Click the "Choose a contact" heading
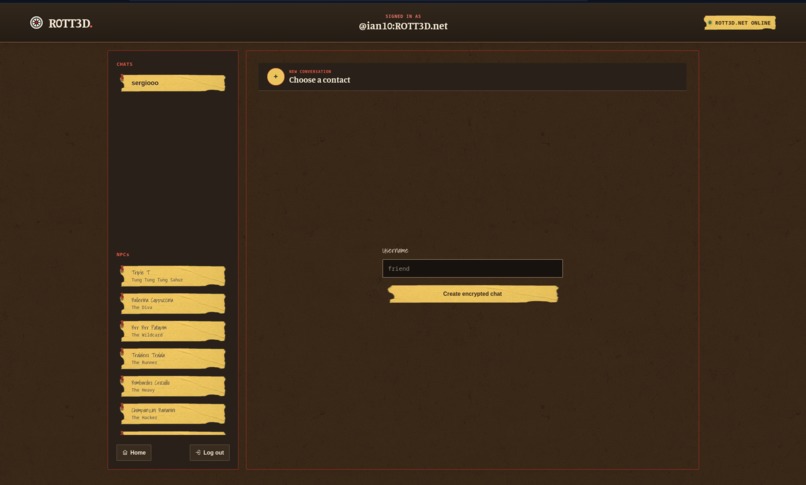The width and height of the screenshot is (806, 485). (x=319, y=80)
